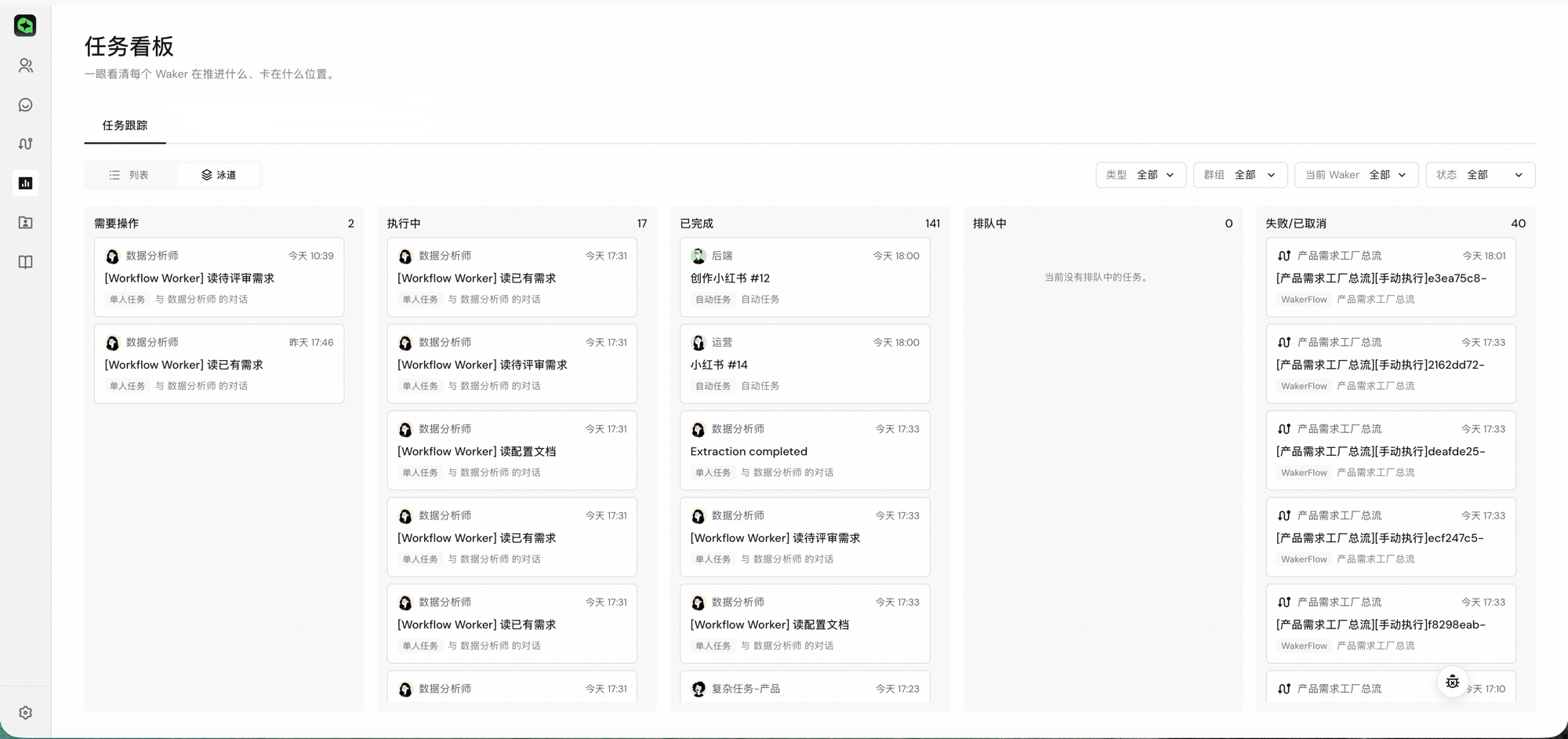Open the 当前 Waker filter dropdown
Image resolution: width=1568 pixels, height=739 pixels.
(x=1356, y=175)
